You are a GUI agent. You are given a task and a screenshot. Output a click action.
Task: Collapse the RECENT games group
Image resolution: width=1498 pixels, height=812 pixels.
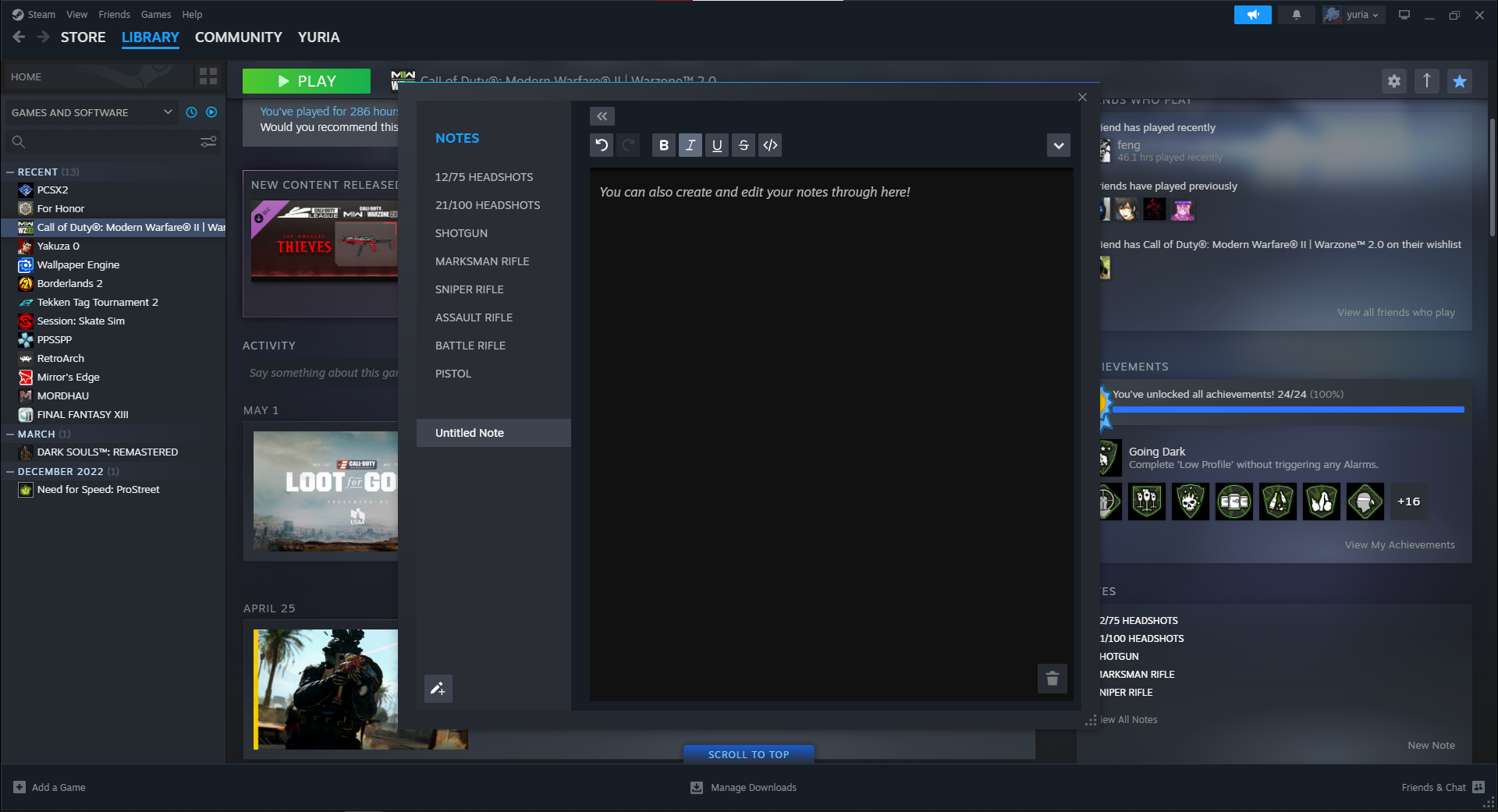pos(10,172)
